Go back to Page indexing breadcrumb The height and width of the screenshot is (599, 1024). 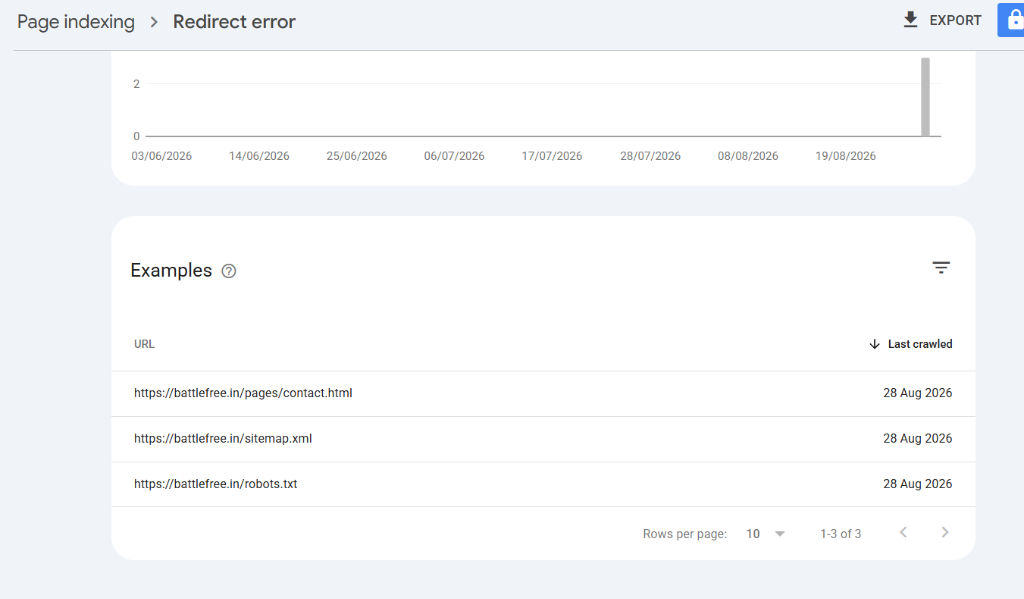[76, 22]
